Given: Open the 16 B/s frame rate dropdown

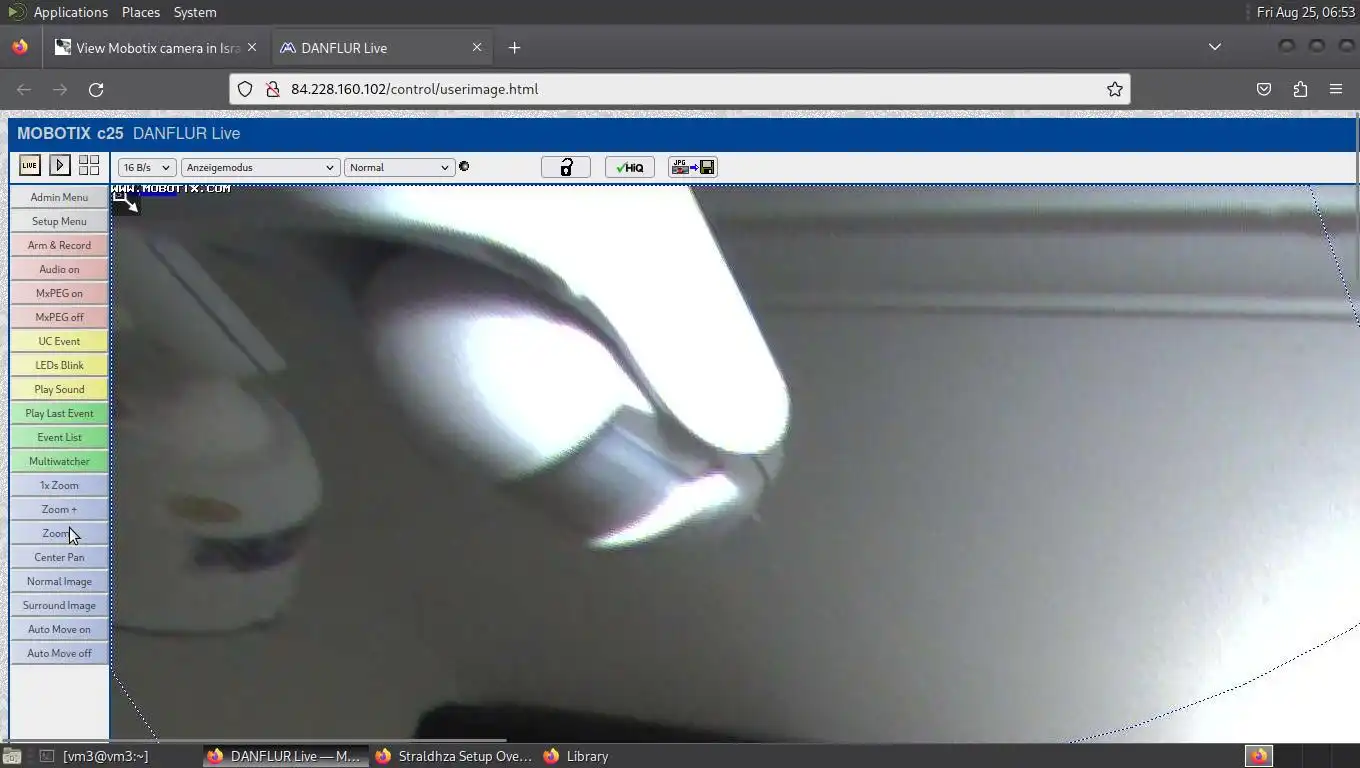Looking at the screenshot, I should [147, 167].
